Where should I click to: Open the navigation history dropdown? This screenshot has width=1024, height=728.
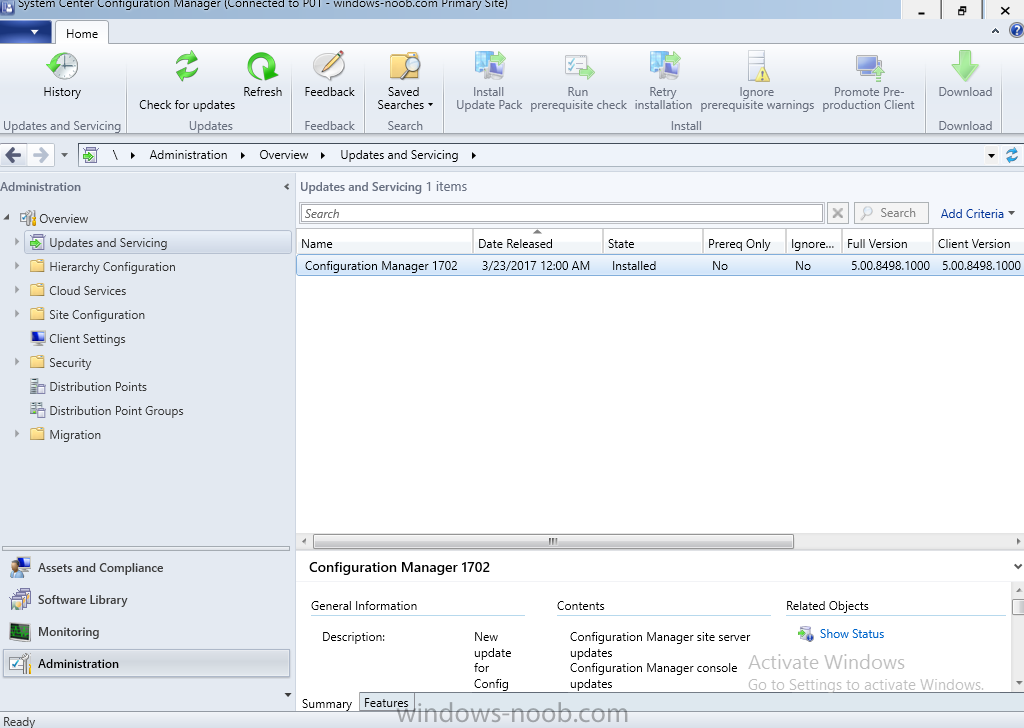[x=64, y=155]
